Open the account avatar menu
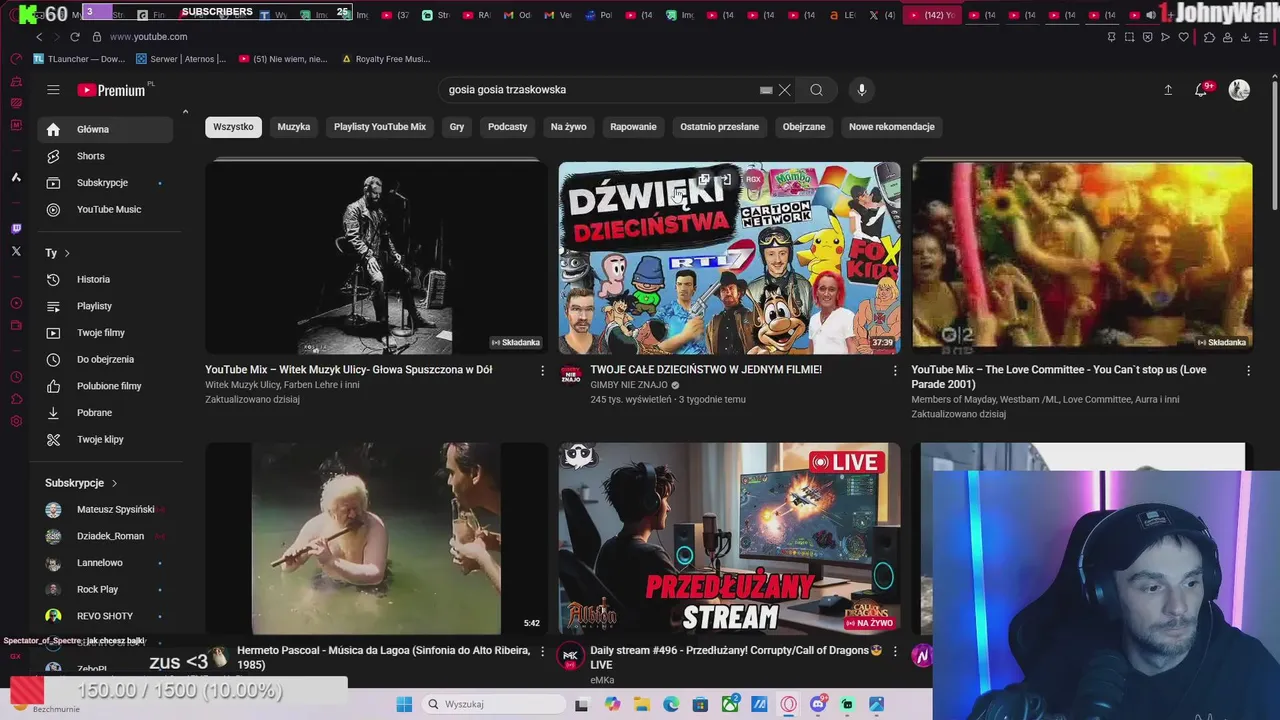Screen dimensions: 1280x720 pos(1239,90)
